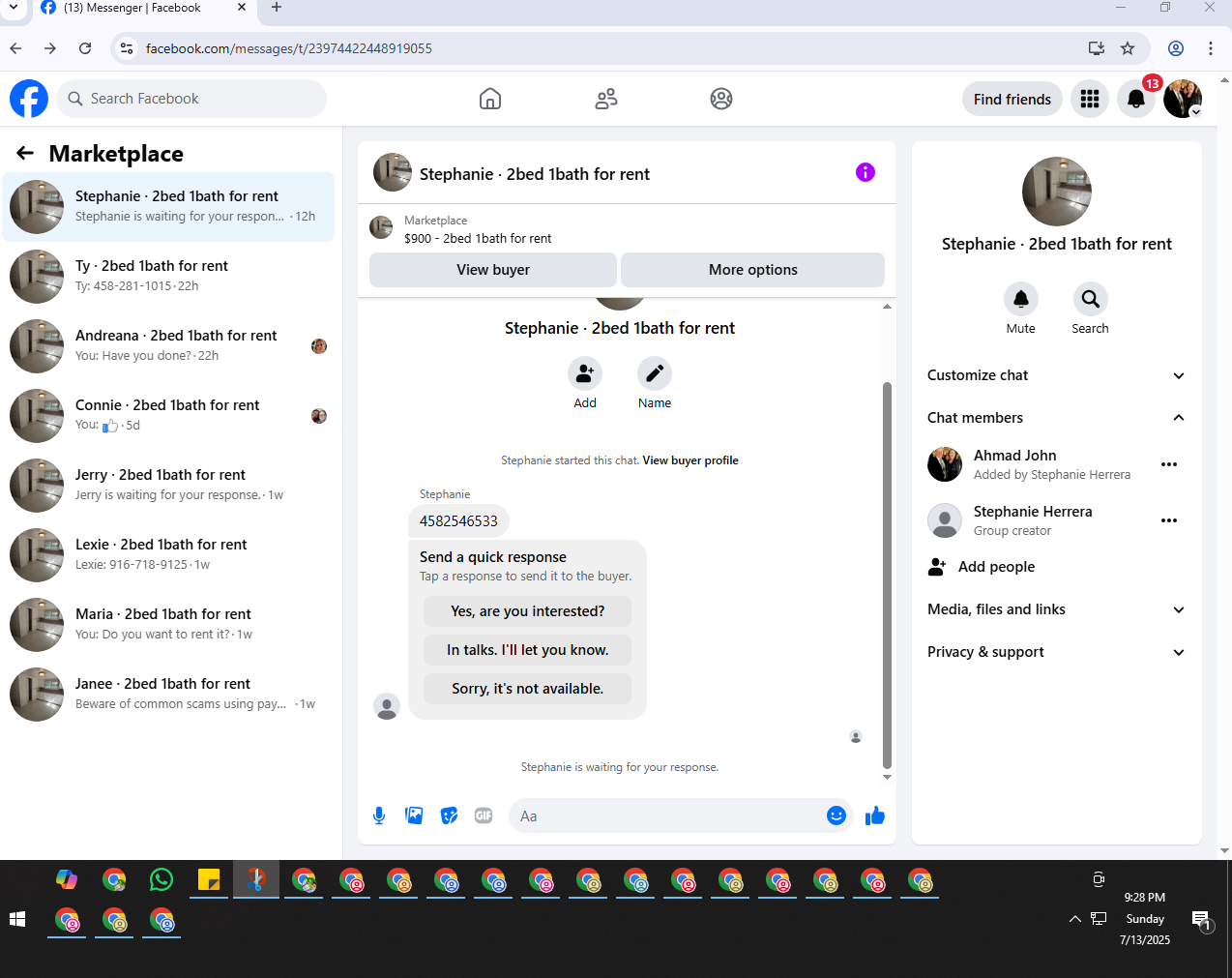This screenshot has height=978, width=1232.
Task: Mute the conversation using the bell icon
Action: pyautogui.click(x=1021, y=299)
